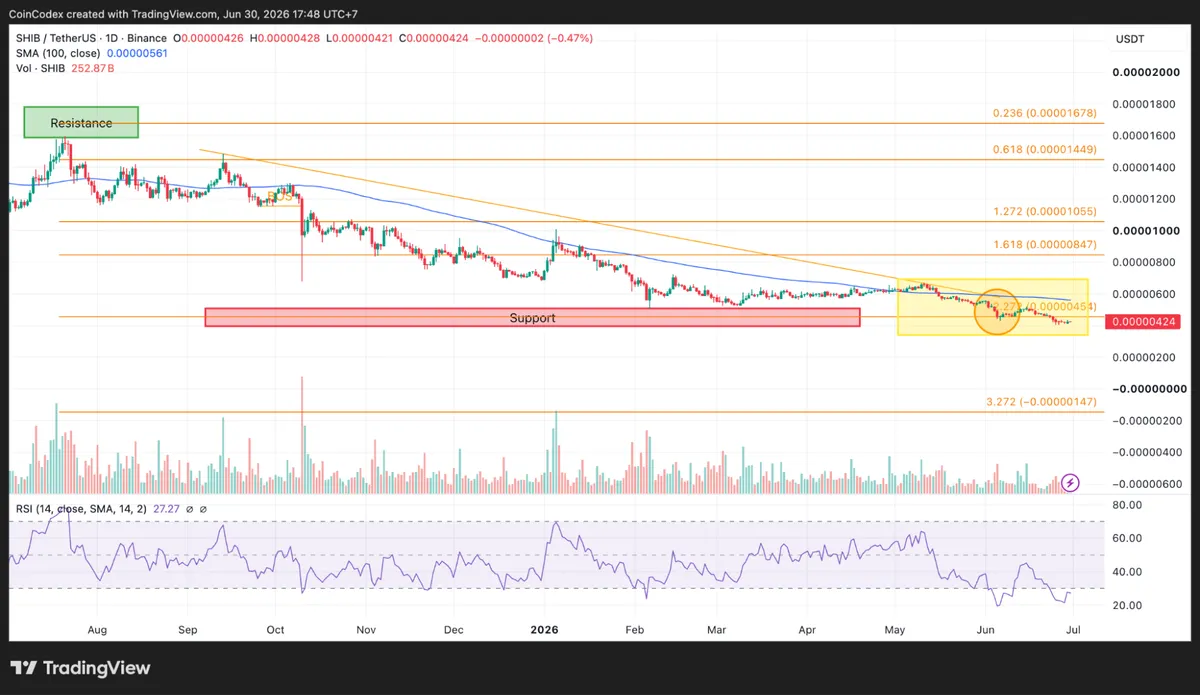This screenshot has height=695, width=1200.
Task: Select the red Support zone box
Action: click(x=532, y=317)
